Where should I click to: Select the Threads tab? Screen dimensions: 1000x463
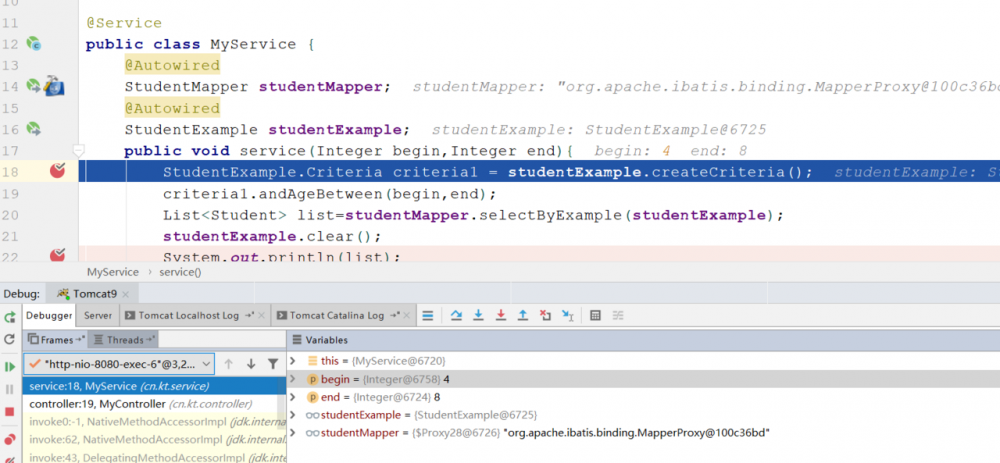(124, 340)
